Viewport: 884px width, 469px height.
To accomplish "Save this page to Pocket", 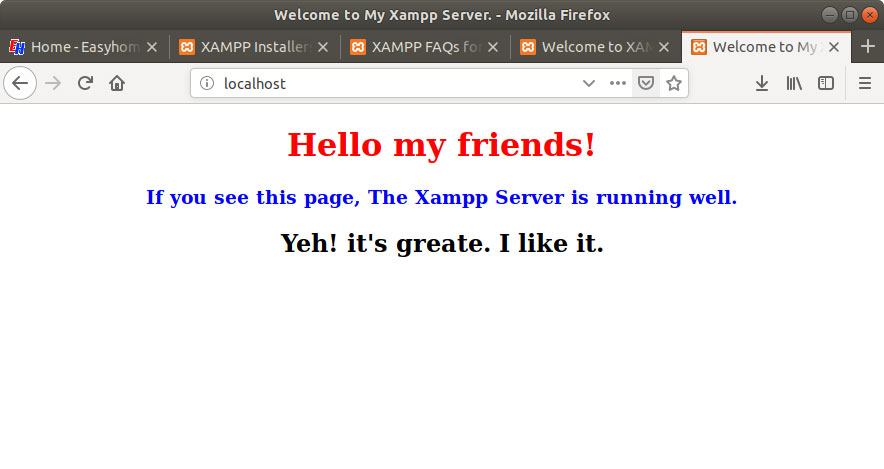I will click(646, 83).
